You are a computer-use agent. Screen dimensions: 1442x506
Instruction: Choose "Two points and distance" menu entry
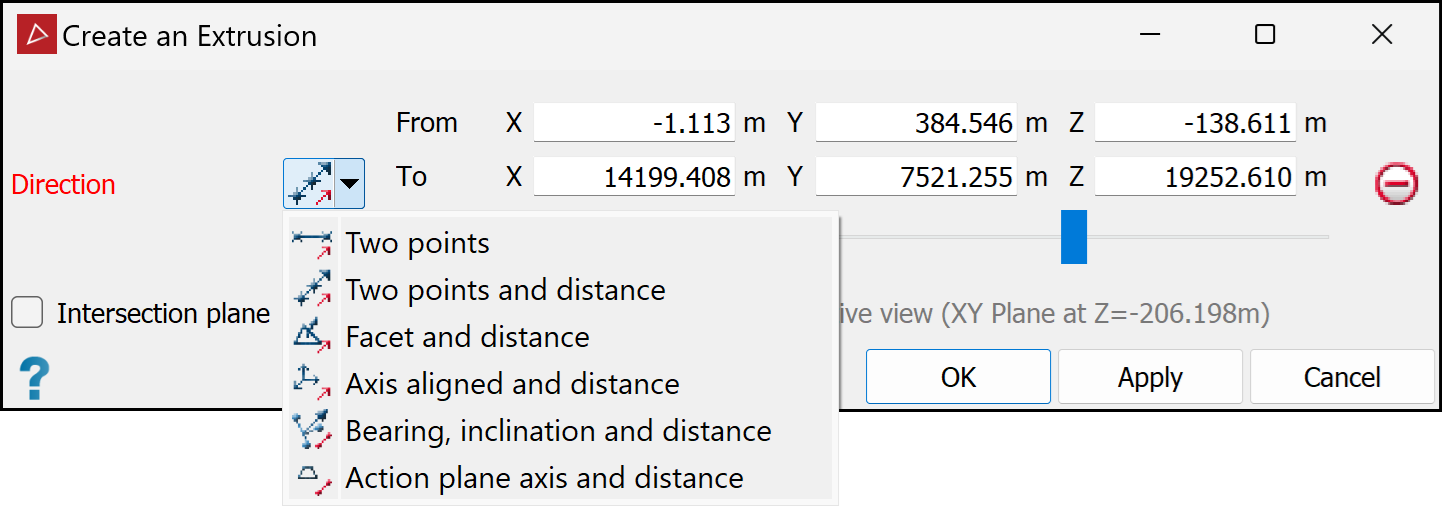tap(505, 290)
